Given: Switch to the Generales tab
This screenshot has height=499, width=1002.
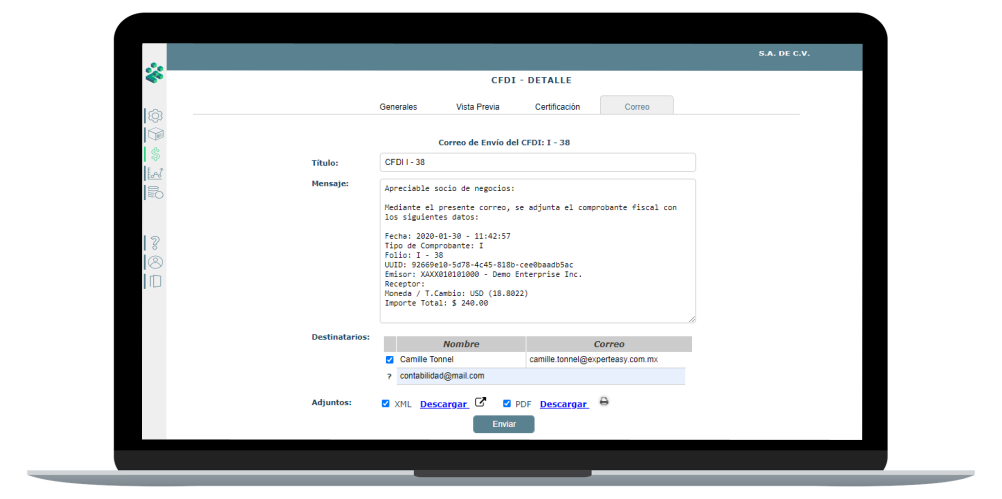Looking at the screenshot, I should pyautogui.click(x=398, y=106).
